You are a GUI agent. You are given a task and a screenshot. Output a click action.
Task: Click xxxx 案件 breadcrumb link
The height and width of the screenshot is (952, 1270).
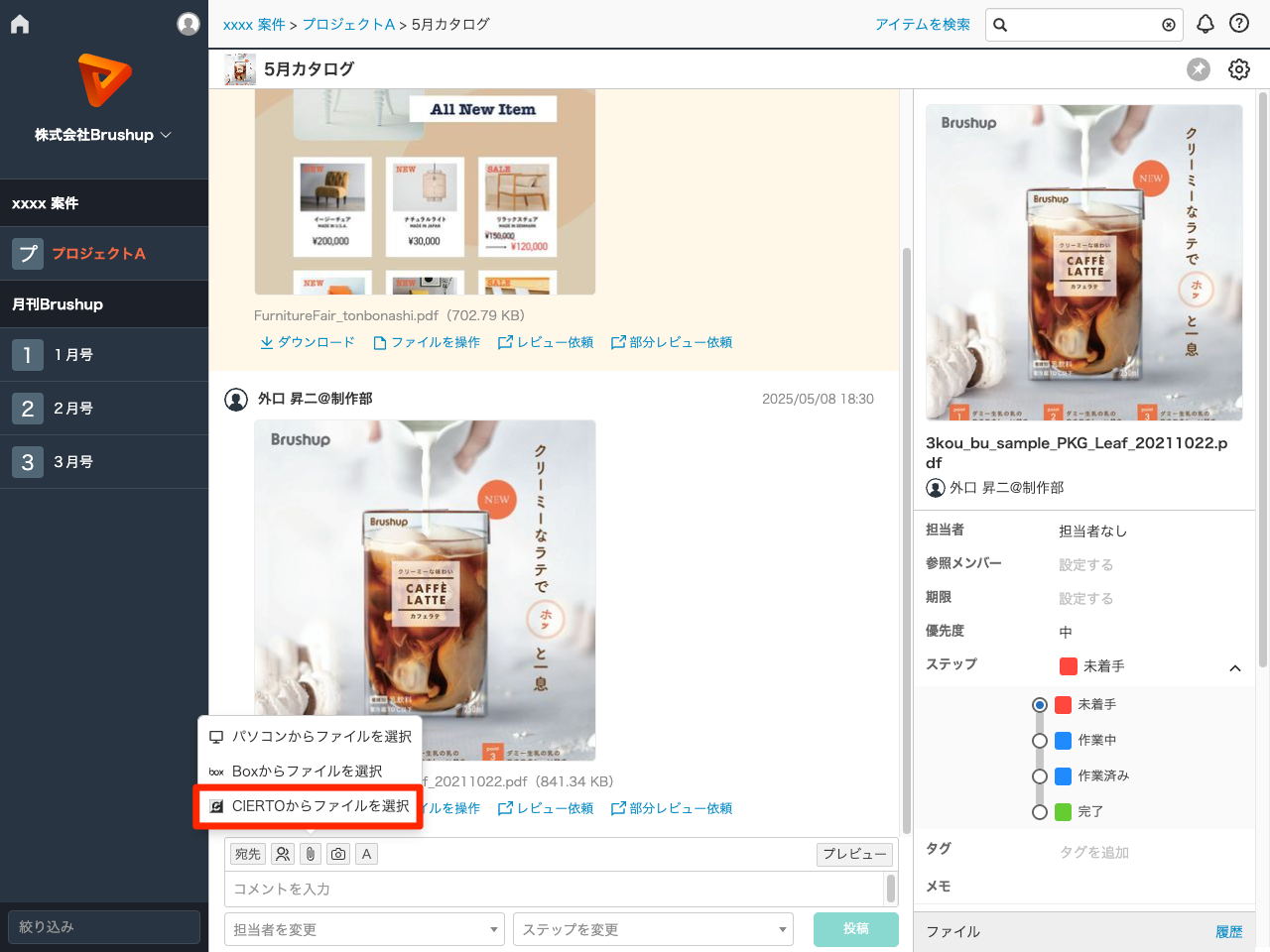(x=254, y=25)
